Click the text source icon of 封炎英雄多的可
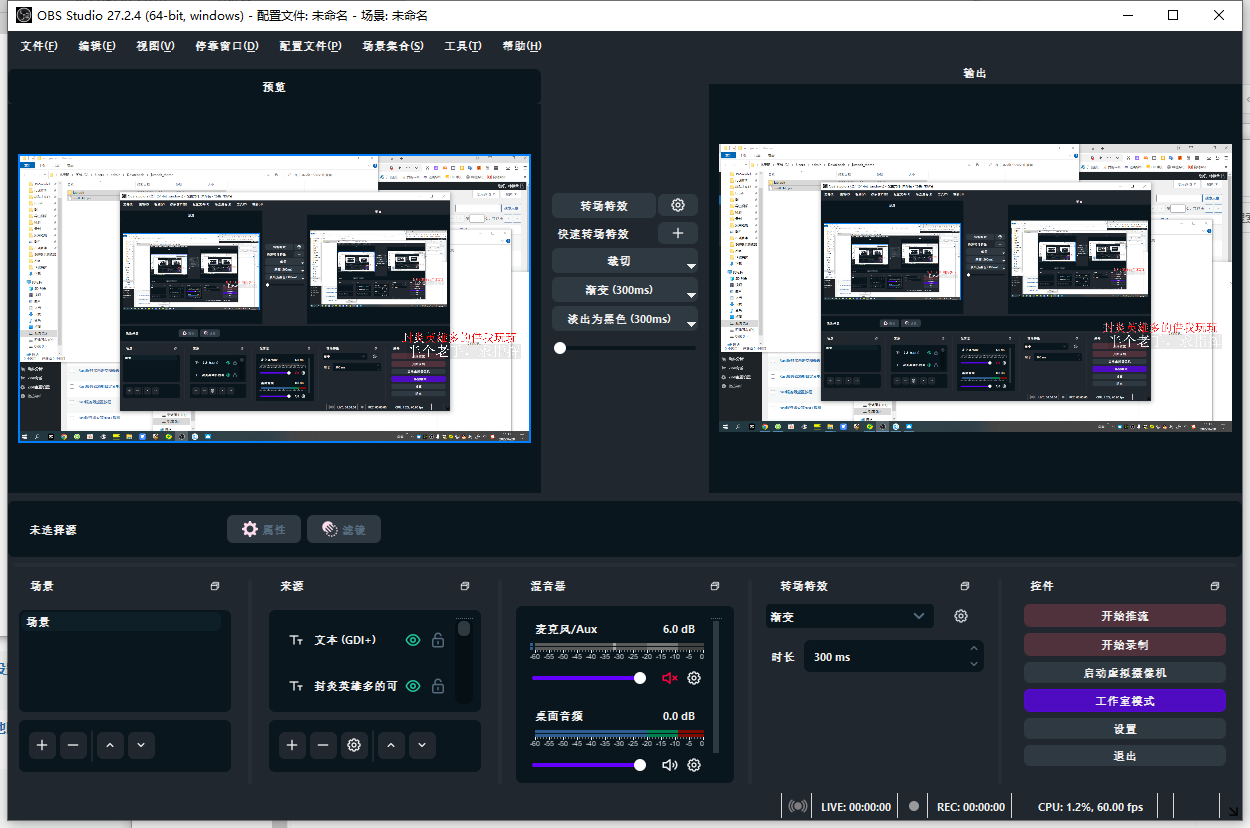 [x=296, y=687]
